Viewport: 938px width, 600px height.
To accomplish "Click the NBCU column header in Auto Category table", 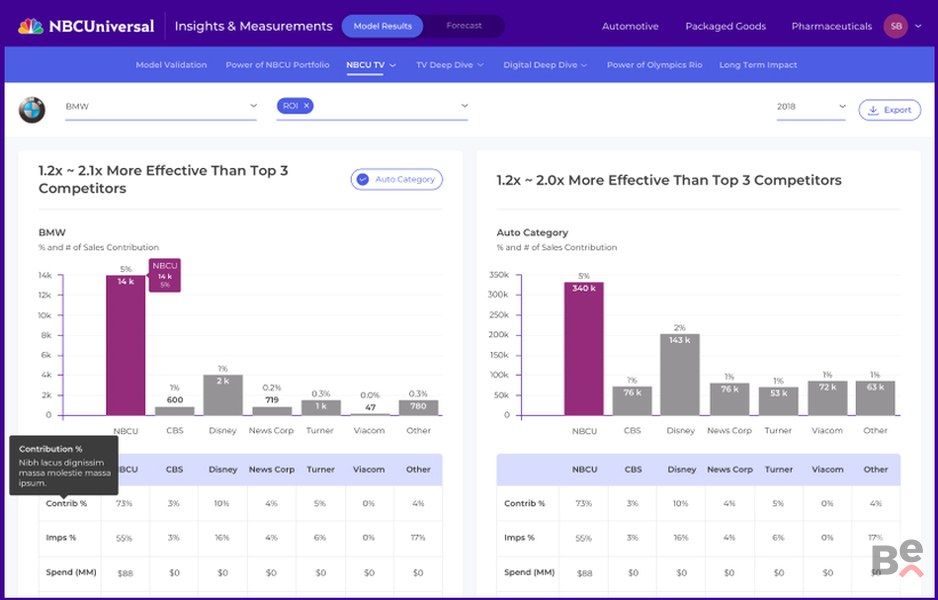I will [x=584, y=470].
